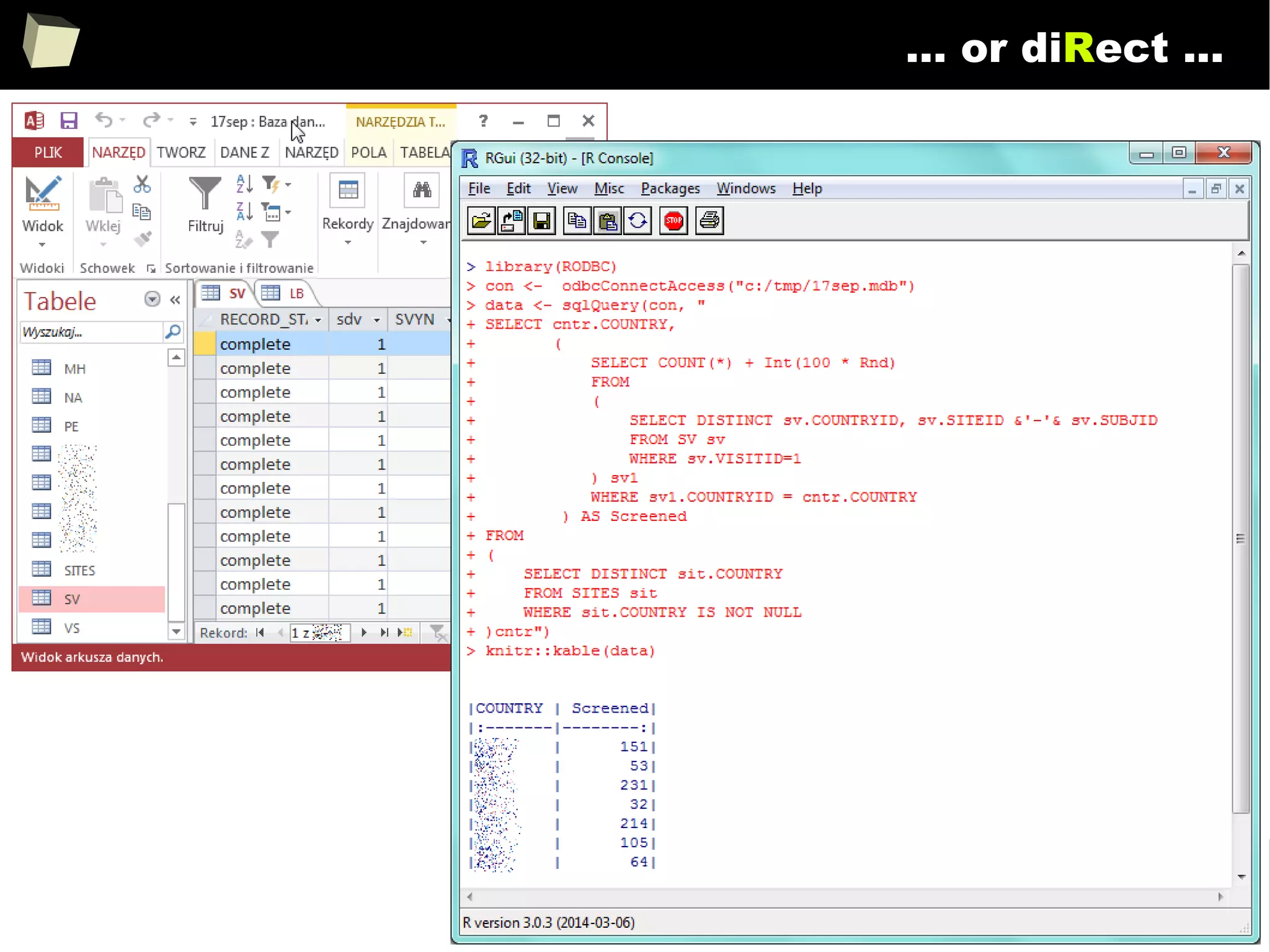1270x952 pixels.
Task: Expand the Widok view dropdown arrow
Action: [42, 244]
